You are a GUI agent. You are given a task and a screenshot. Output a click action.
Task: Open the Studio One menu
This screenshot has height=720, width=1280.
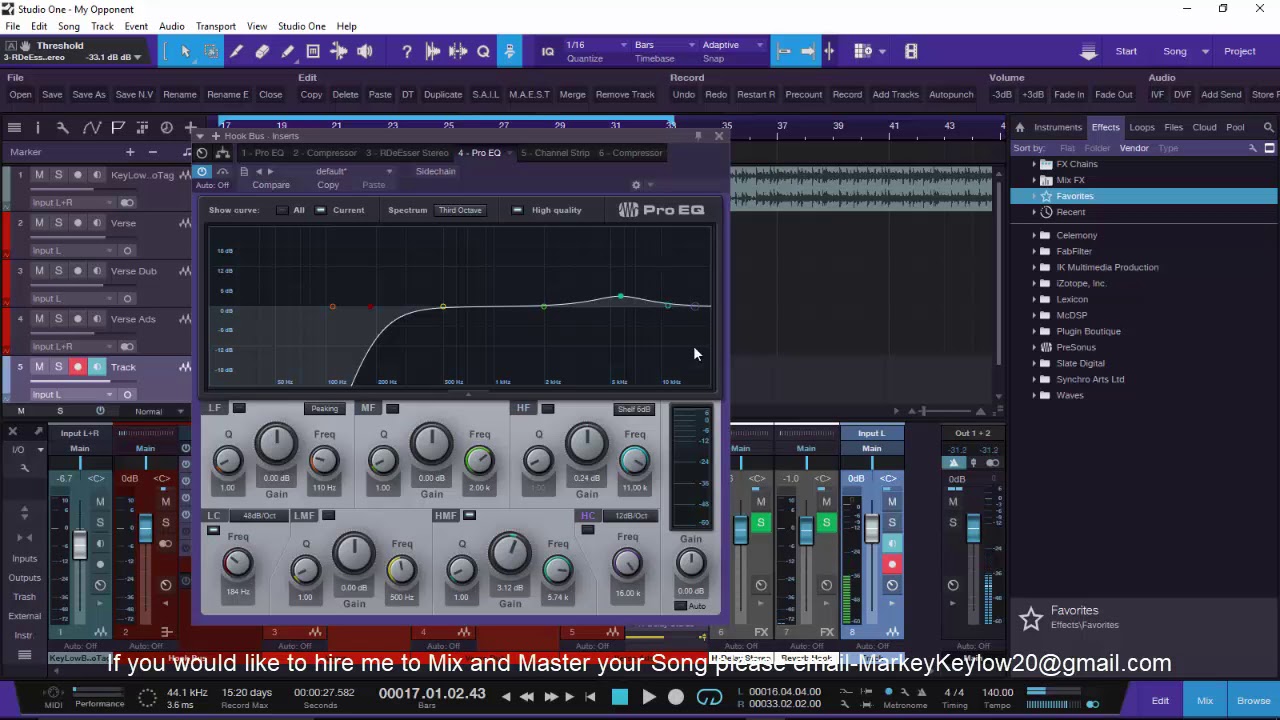pos(301,26)
